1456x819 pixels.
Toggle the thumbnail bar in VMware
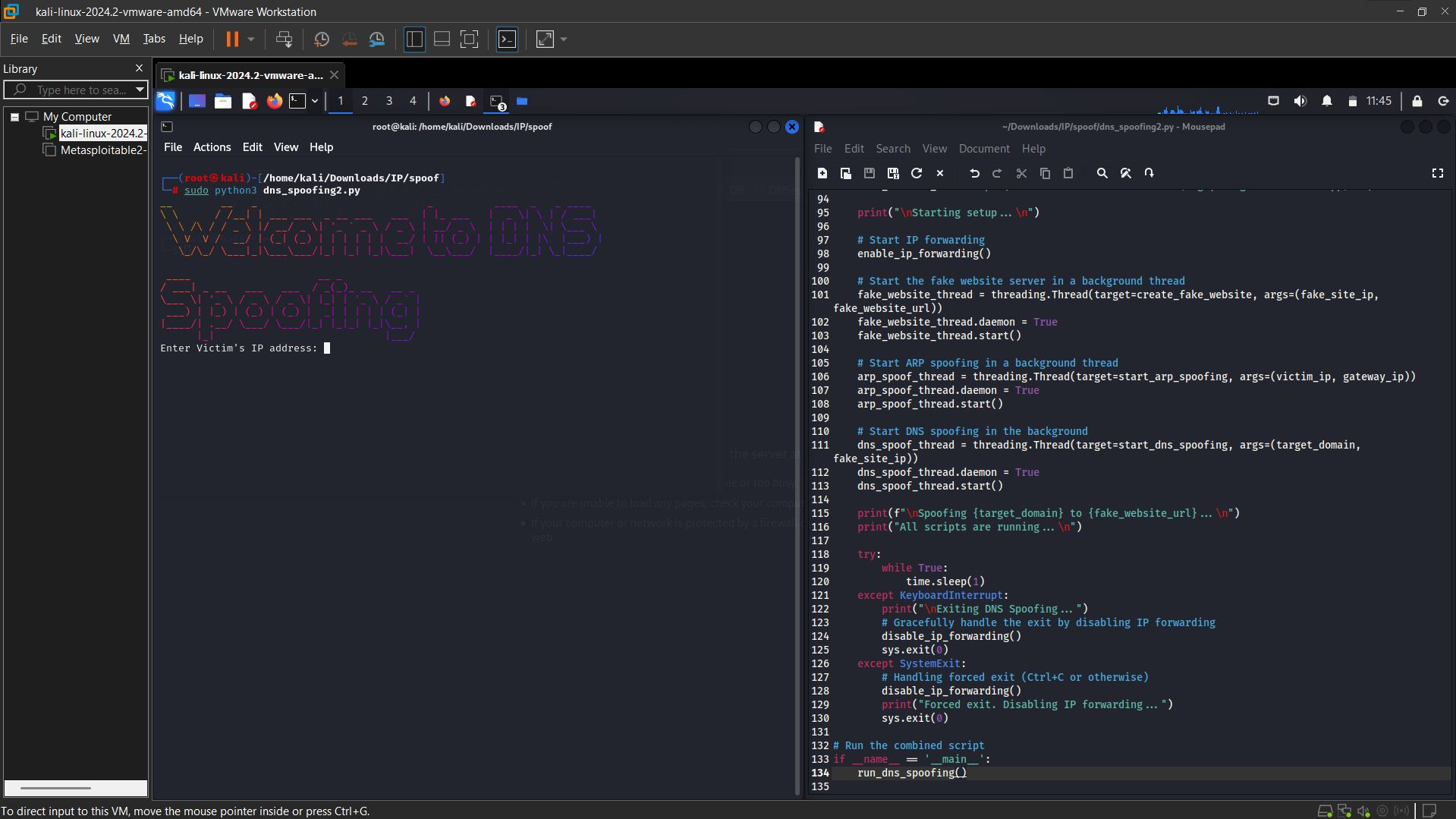click(x=442, y=39)
